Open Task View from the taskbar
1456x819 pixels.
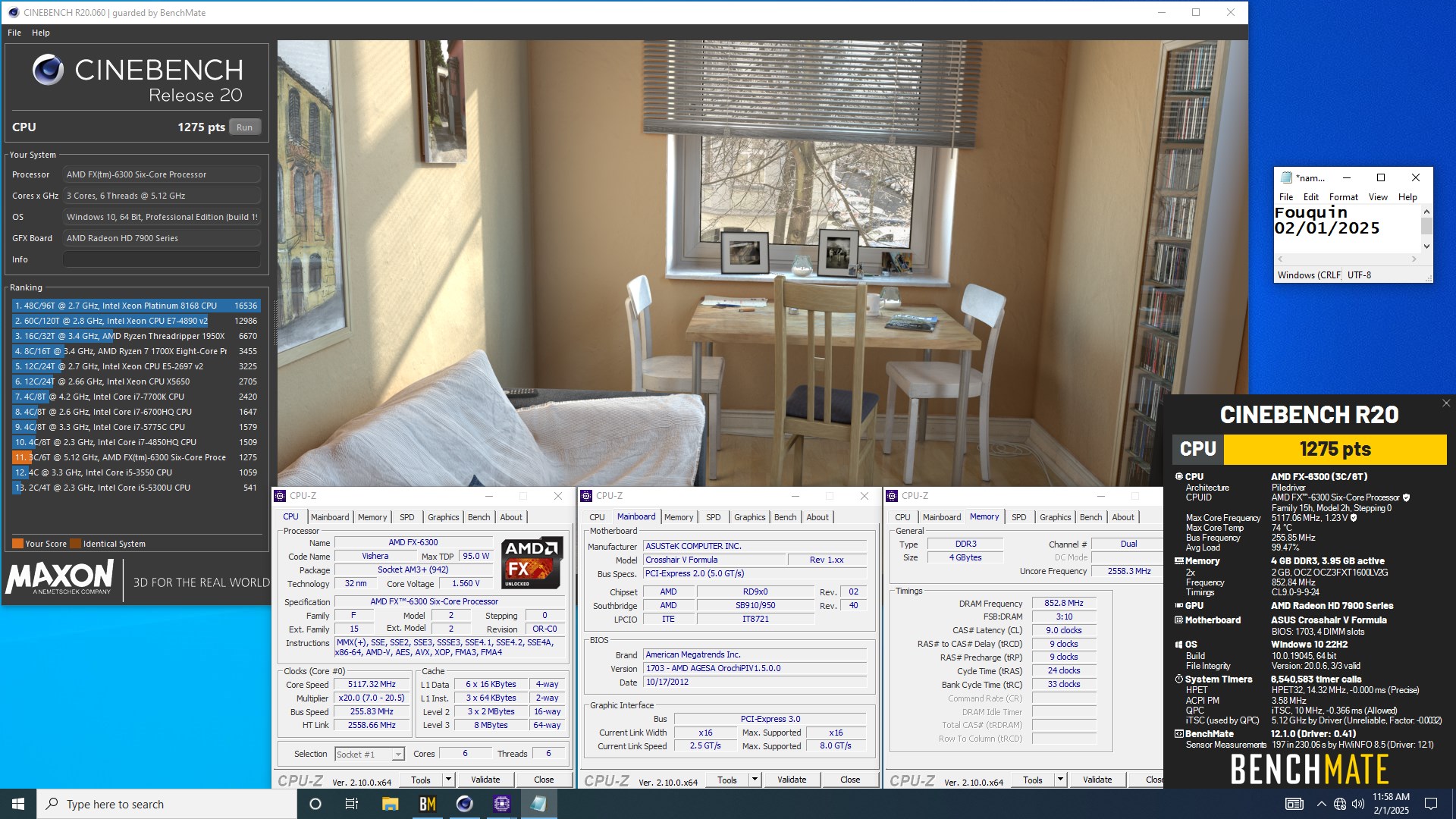pyautogui.click(x=352, y=804)
